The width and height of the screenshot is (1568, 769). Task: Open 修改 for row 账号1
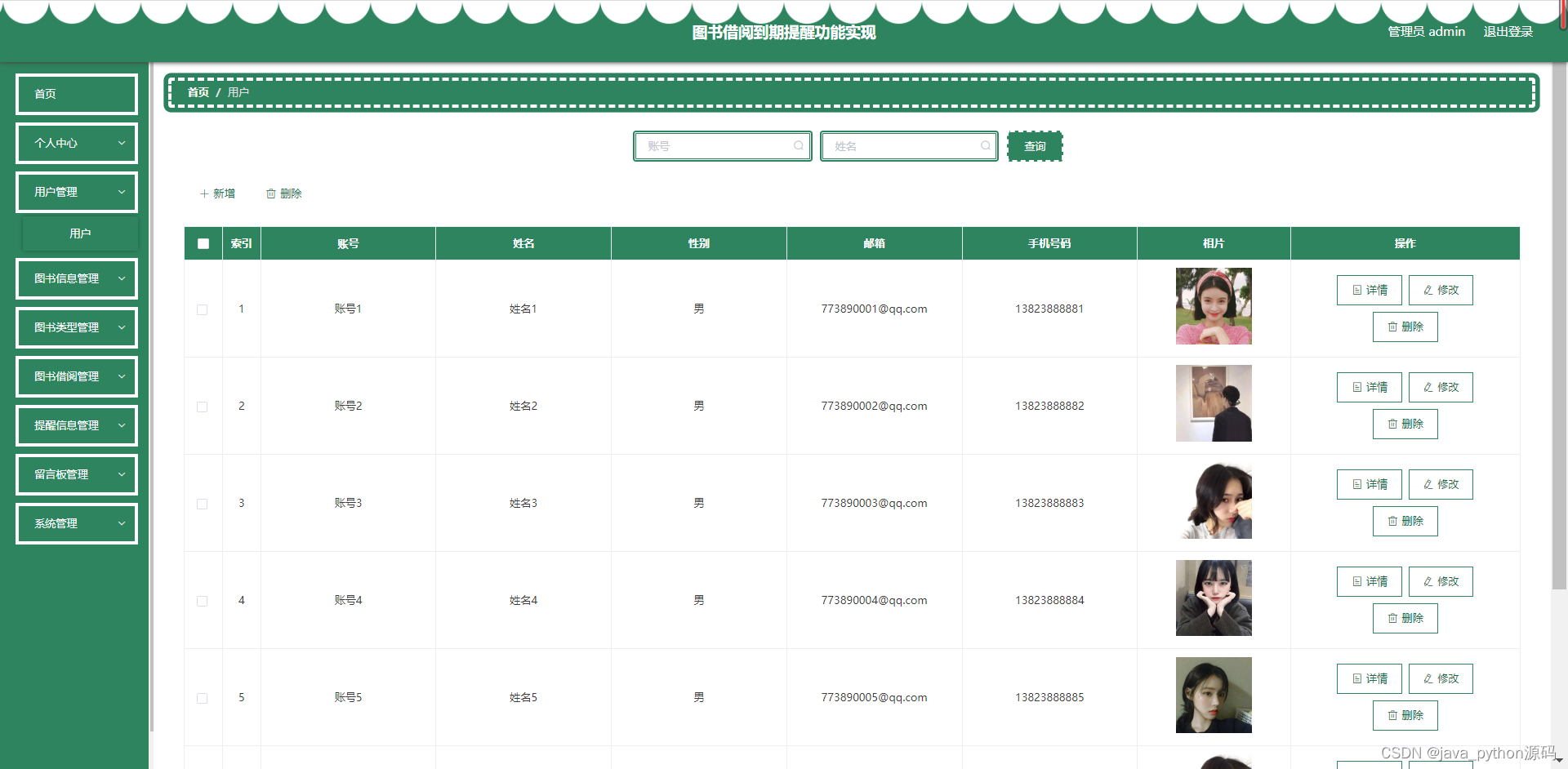1441,290
